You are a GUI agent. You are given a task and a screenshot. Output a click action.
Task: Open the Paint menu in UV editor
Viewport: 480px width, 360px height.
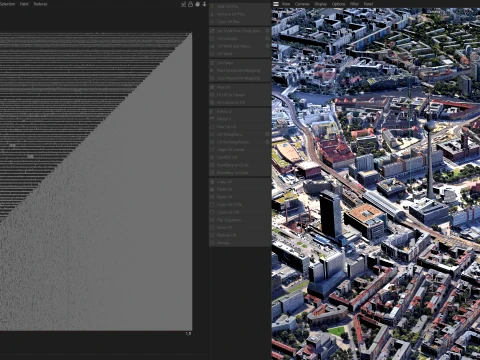(x=24, y=4)
